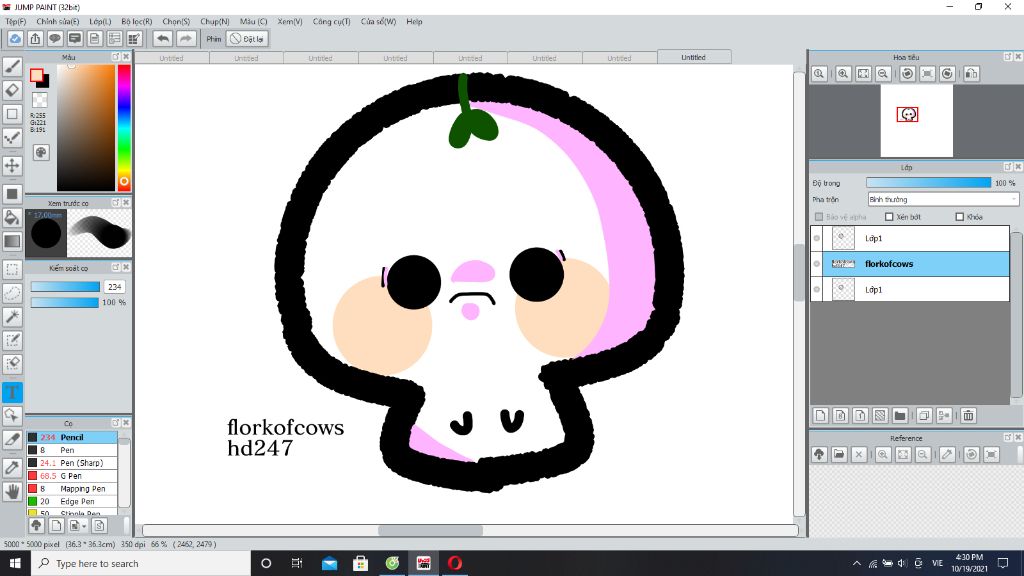Select the Edge Pen brush
Screen dimensions: 1024x576
tap(72, 502)
